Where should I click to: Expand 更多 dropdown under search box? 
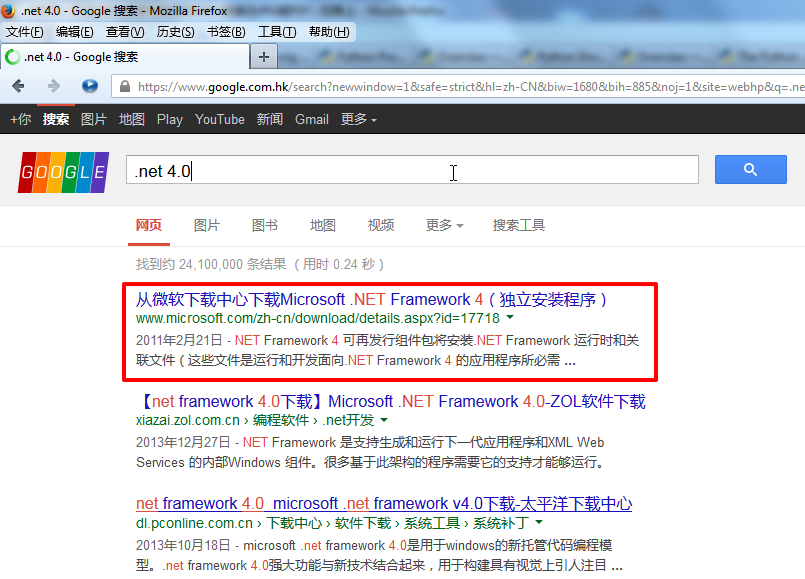[444, 225]
